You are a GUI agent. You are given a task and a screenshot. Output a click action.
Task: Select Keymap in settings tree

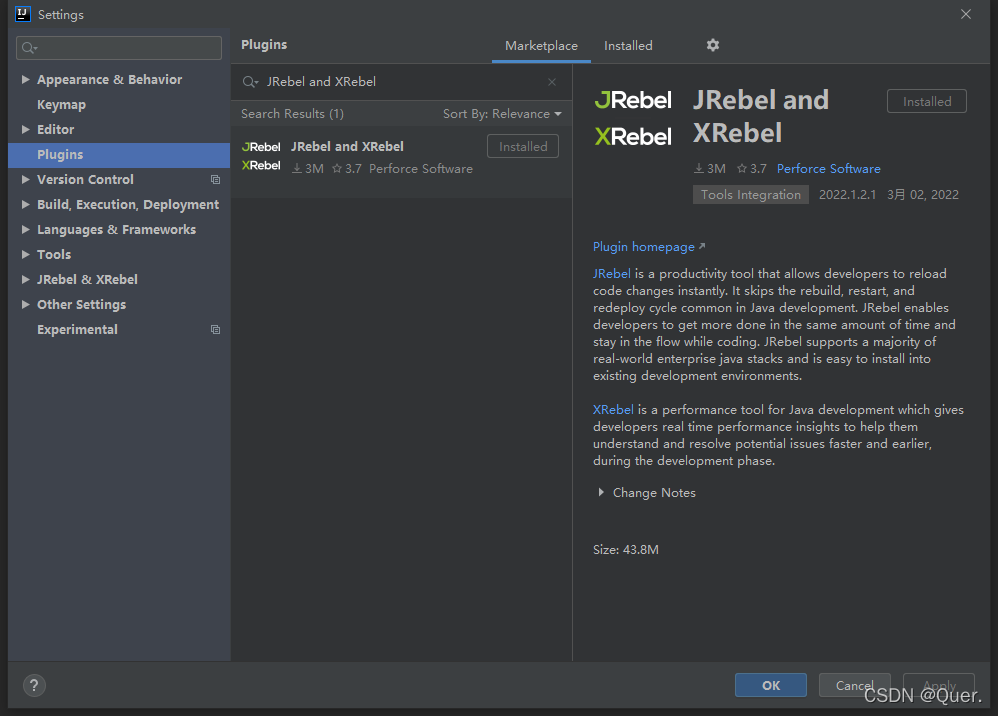[62, 104]
